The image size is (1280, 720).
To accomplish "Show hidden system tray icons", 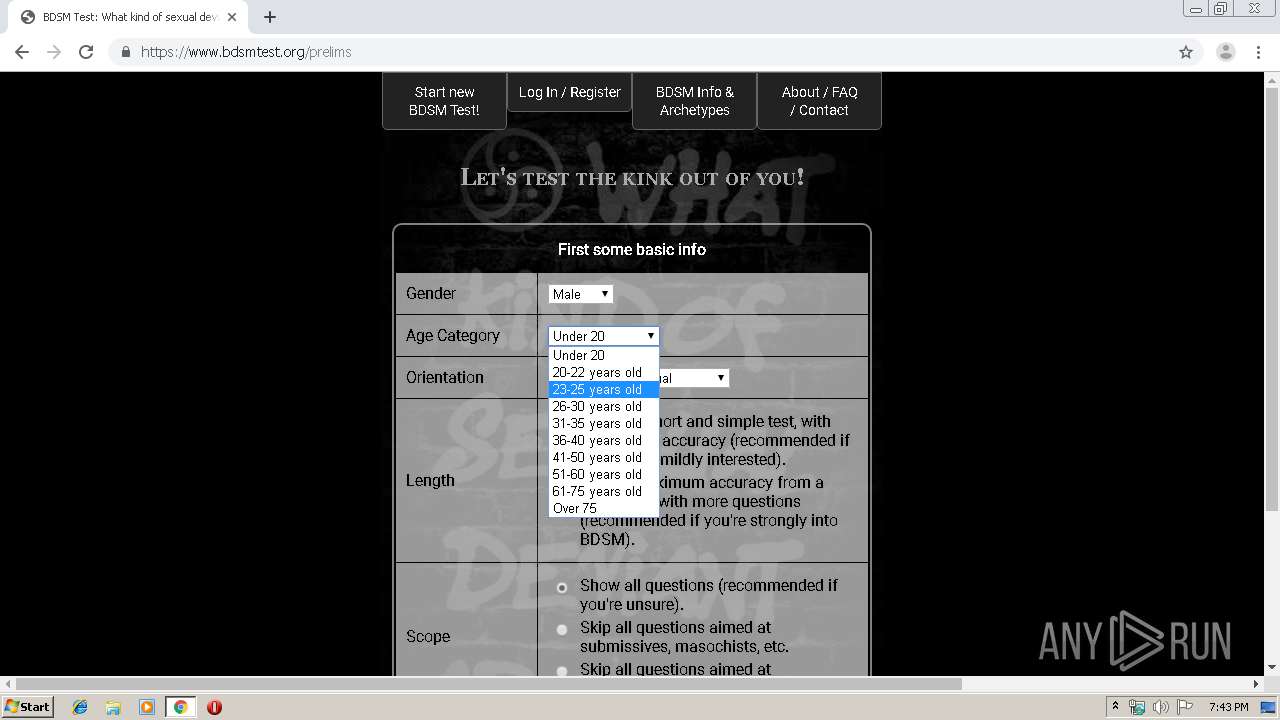I will 1116,707.
